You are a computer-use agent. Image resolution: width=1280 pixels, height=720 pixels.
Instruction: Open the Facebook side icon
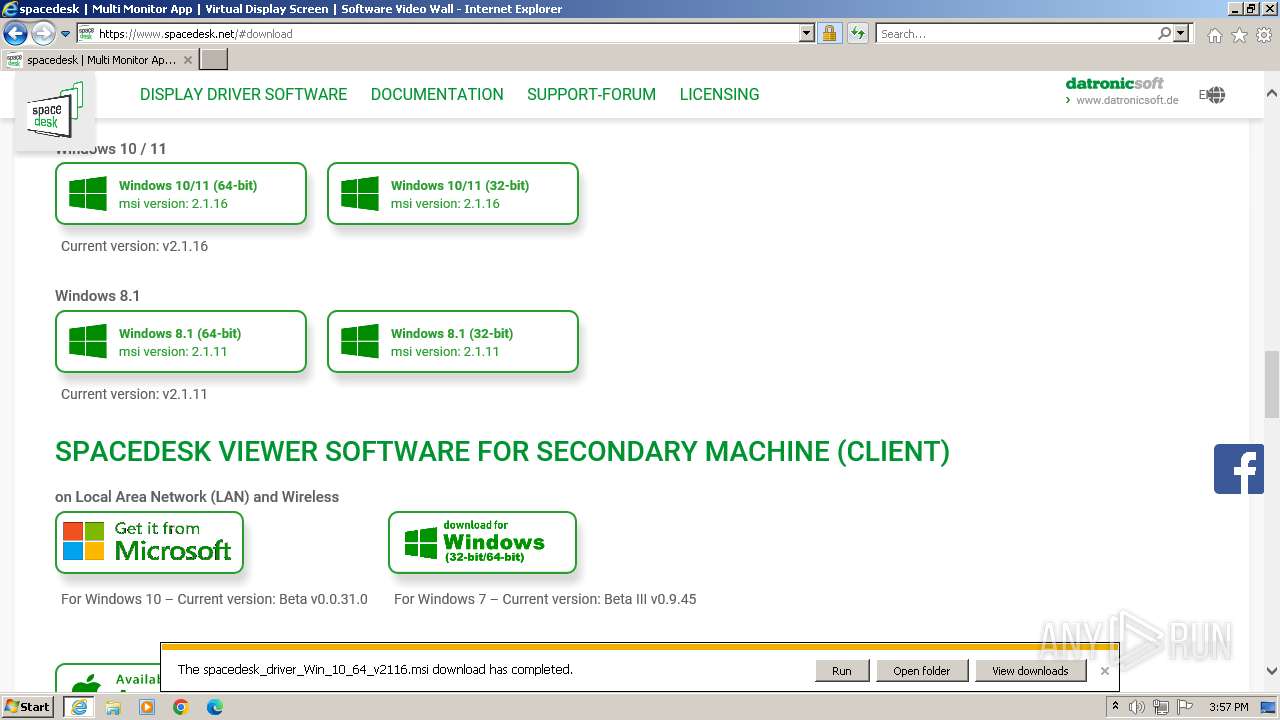coord(1239,469)
